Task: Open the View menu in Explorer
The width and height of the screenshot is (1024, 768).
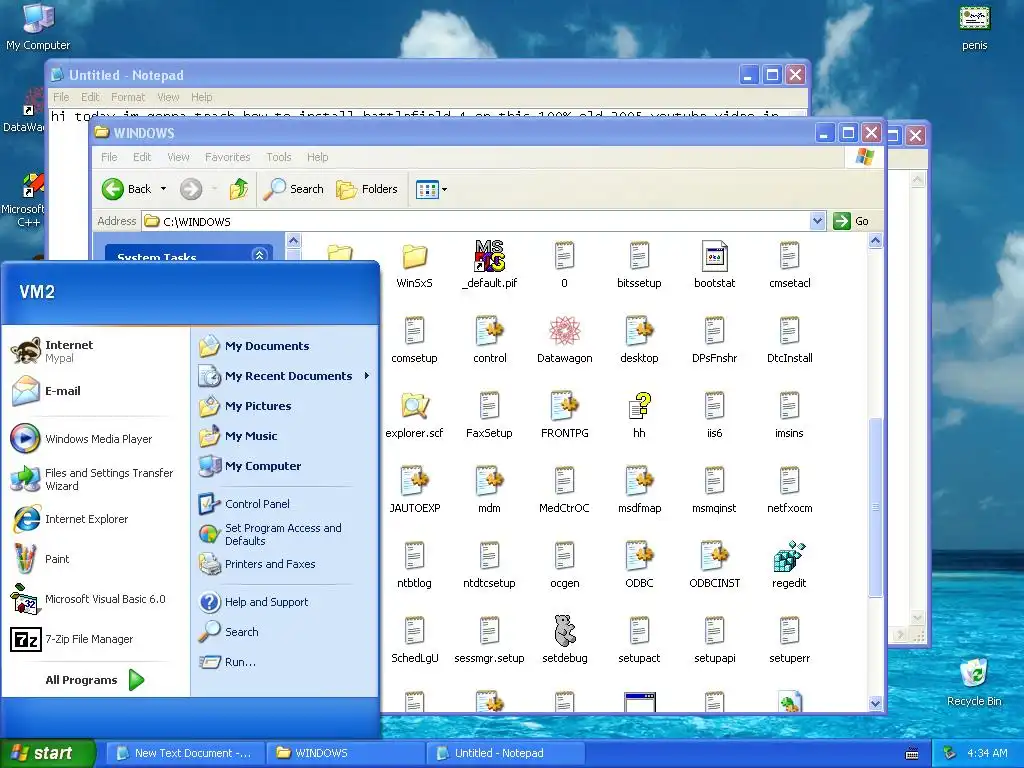Action: 178,157
